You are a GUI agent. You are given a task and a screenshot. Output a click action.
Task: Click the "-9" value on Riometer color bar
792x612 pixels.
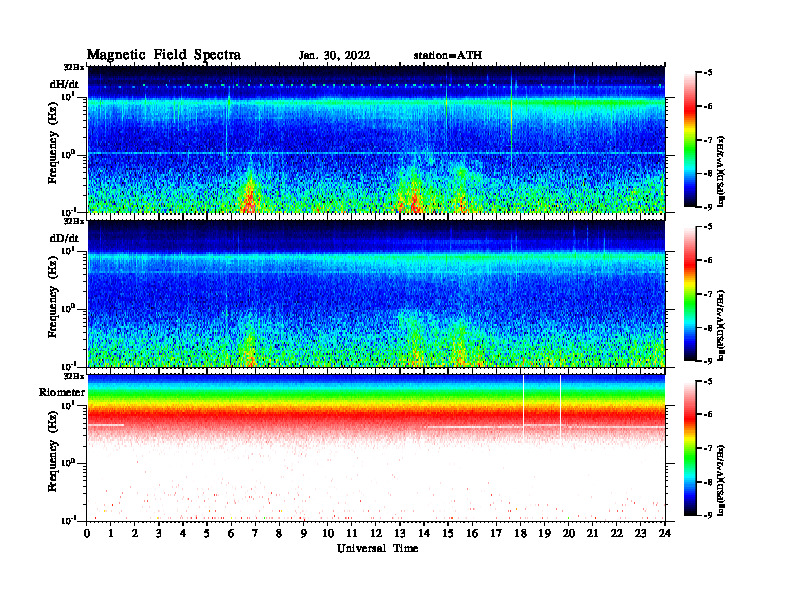coord(708,515)
